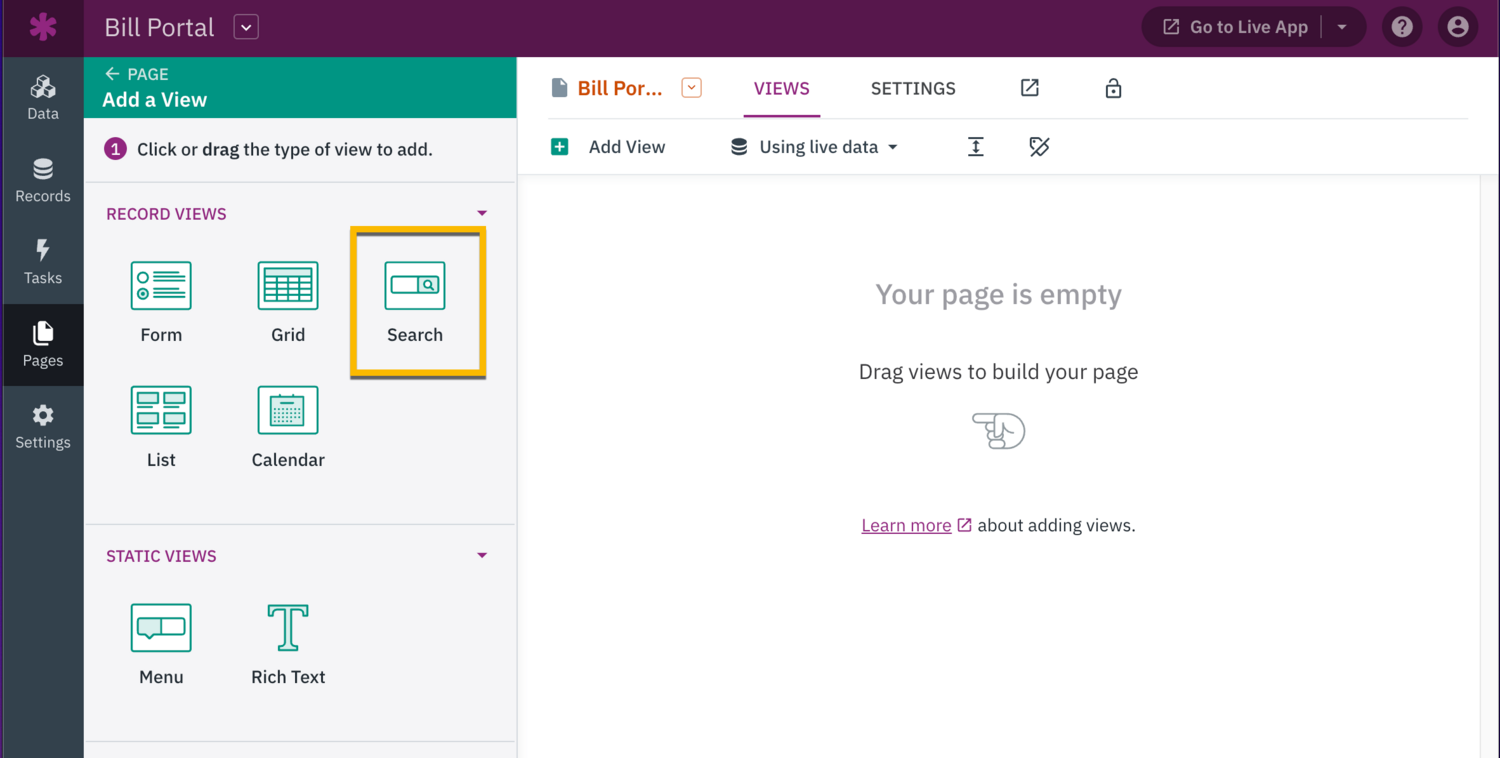Toggle the Data sidebar panel

point(42,97)
